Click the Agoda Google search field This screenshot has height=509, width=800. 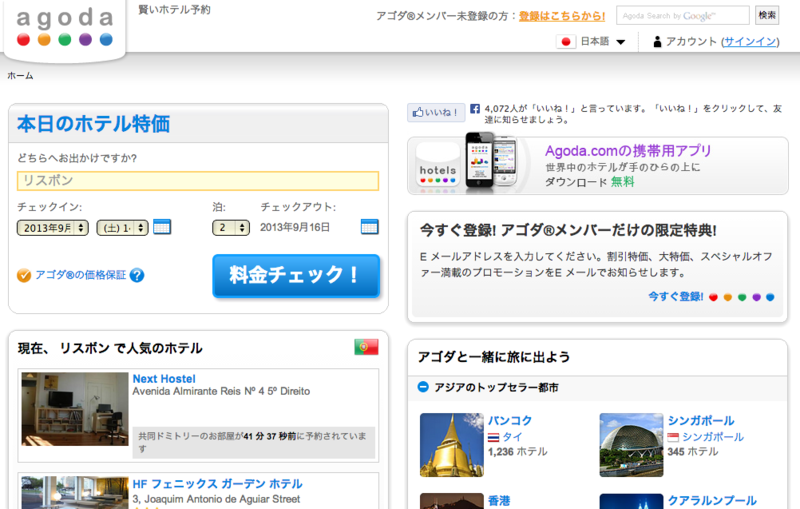[683, 15]
